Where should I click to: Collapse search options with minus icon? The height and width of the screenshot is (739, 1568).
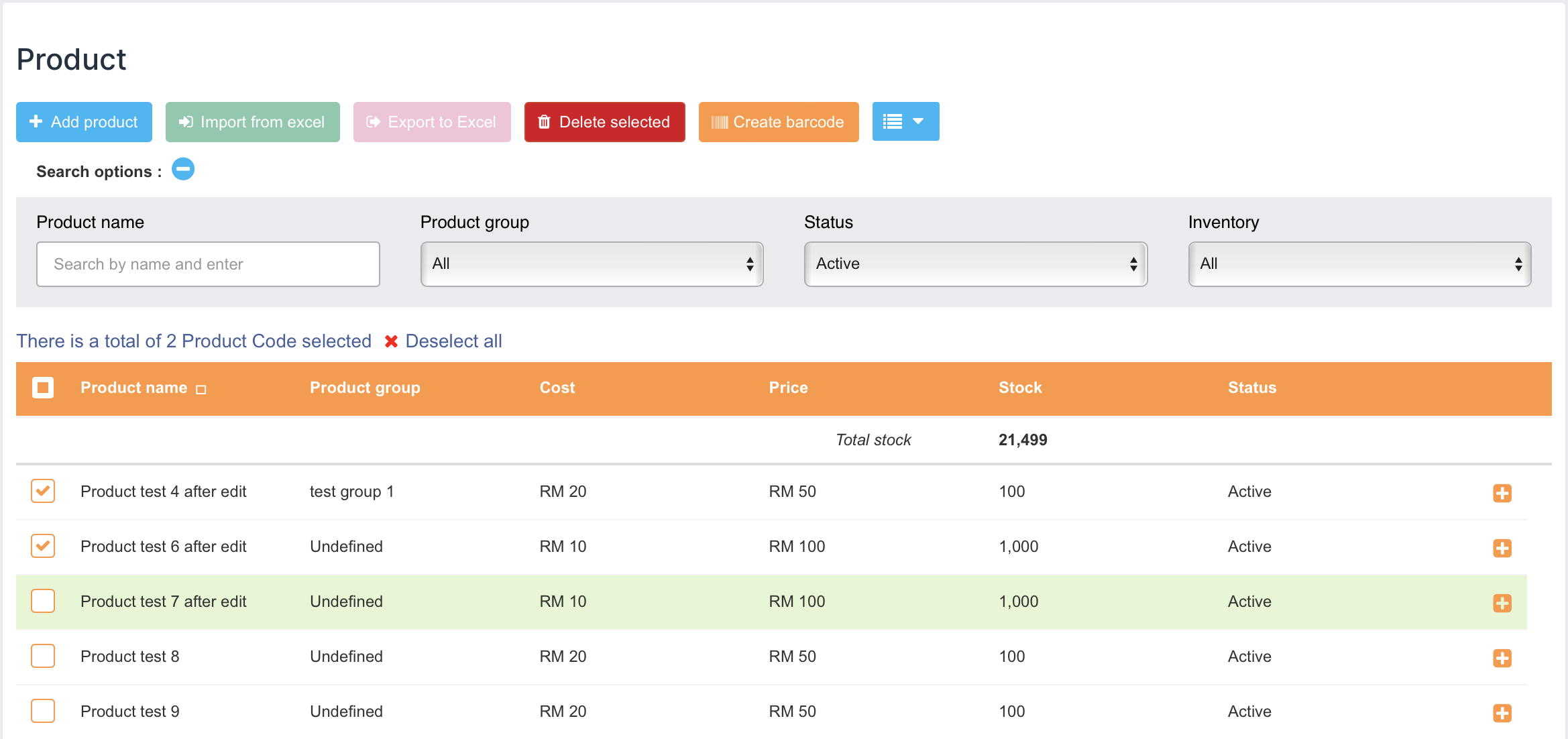coord(183,170)
